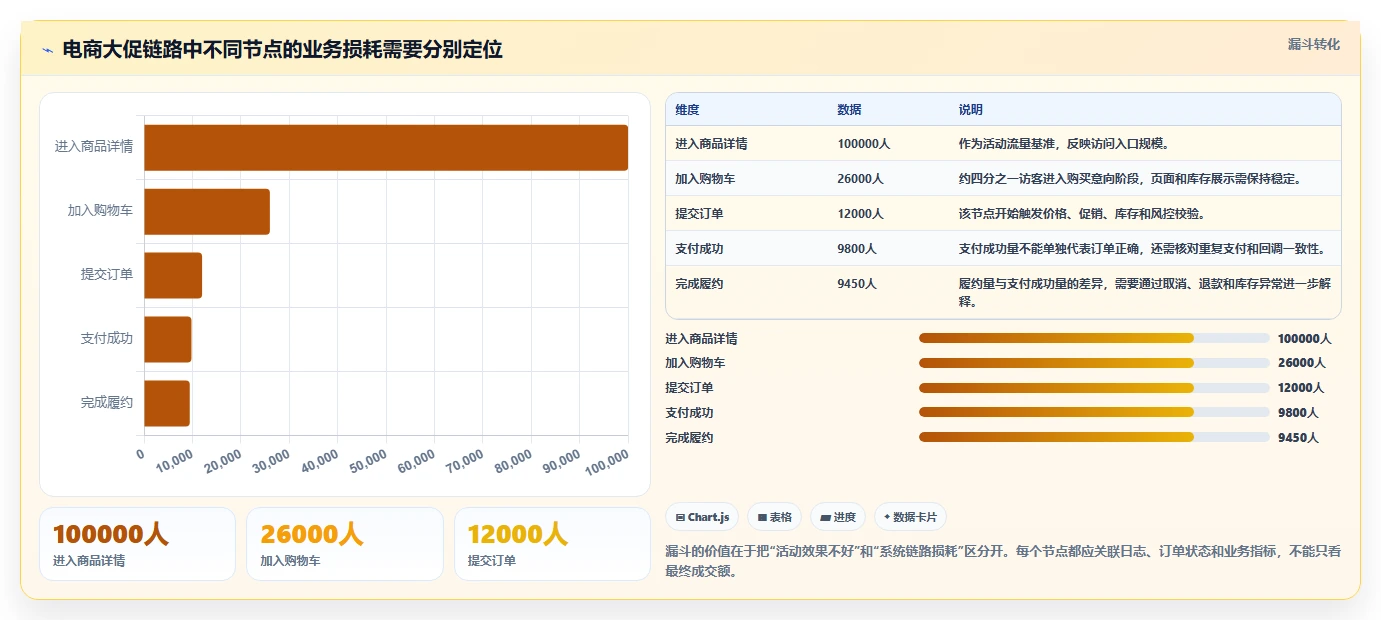Select the Chart.js chip
The width and height of the screenshot is (1381, 620).
click(x=702, y=517)
